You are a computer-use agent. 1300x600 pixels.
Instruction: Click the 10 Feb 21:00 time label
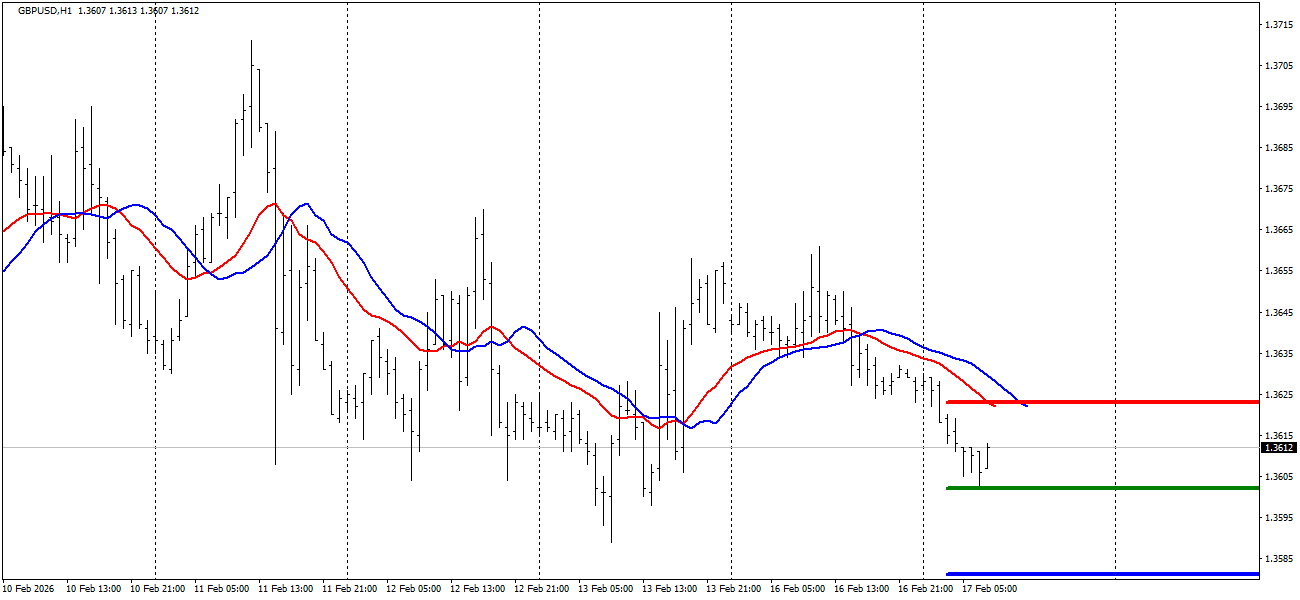(157, 589)
